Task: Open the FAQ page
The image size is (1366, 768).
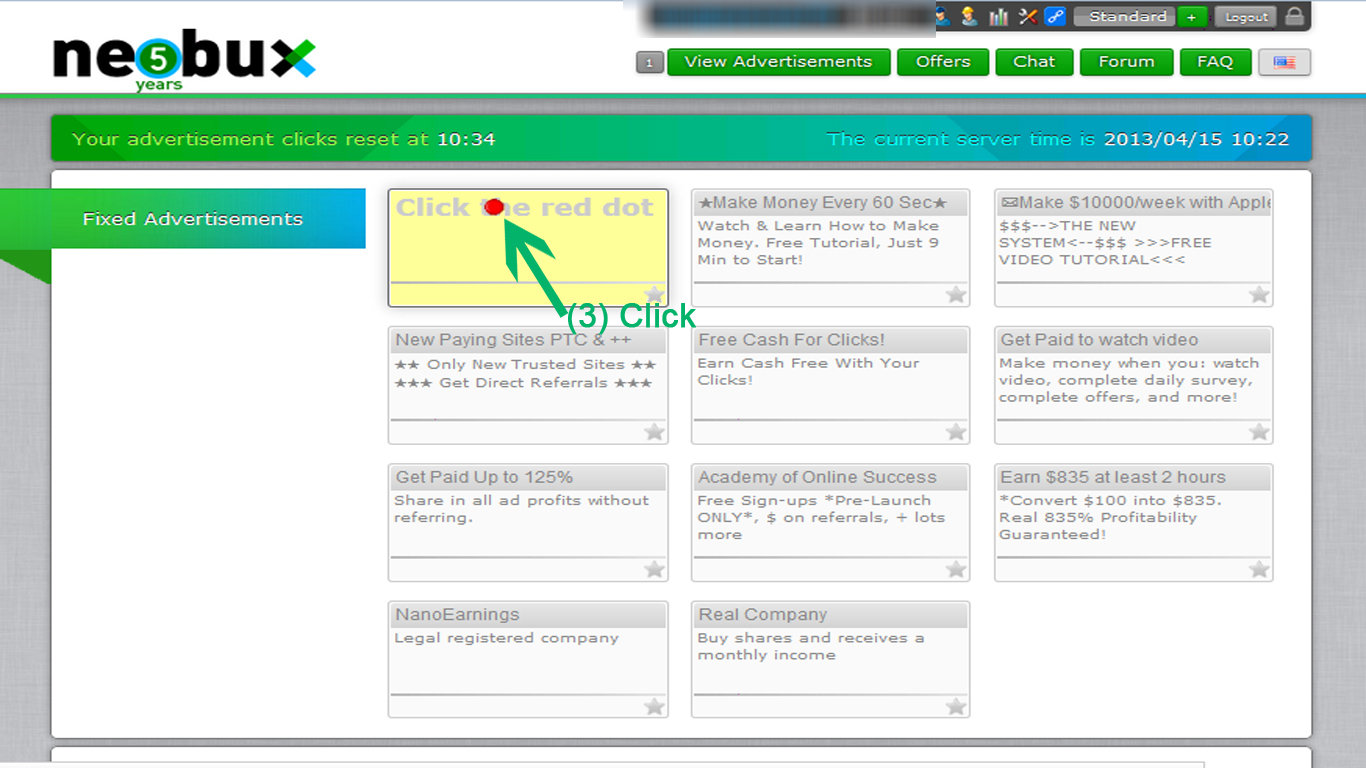Action: click(x=1215, y=62)
